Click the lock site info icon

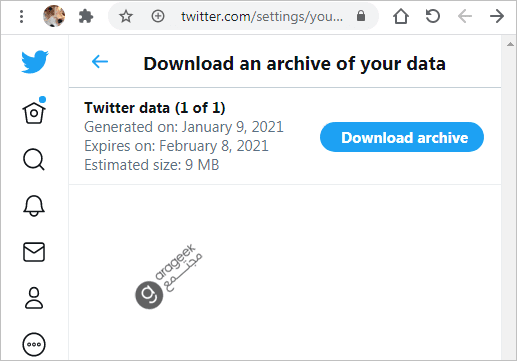[x=361, y=16]
